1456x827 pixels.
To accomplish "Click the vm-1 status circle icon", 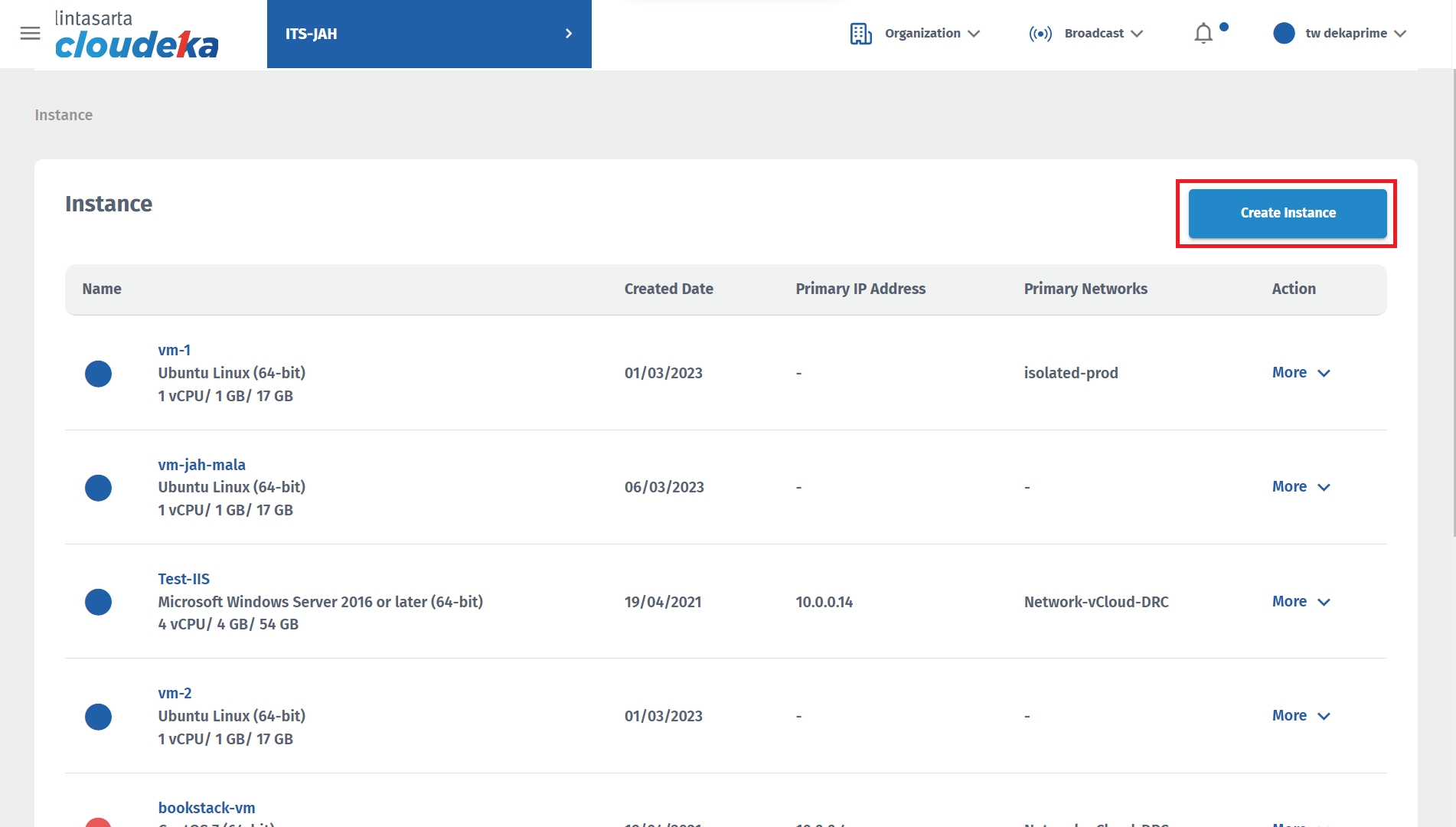I will pyautogui.click(x=98, y=374).
